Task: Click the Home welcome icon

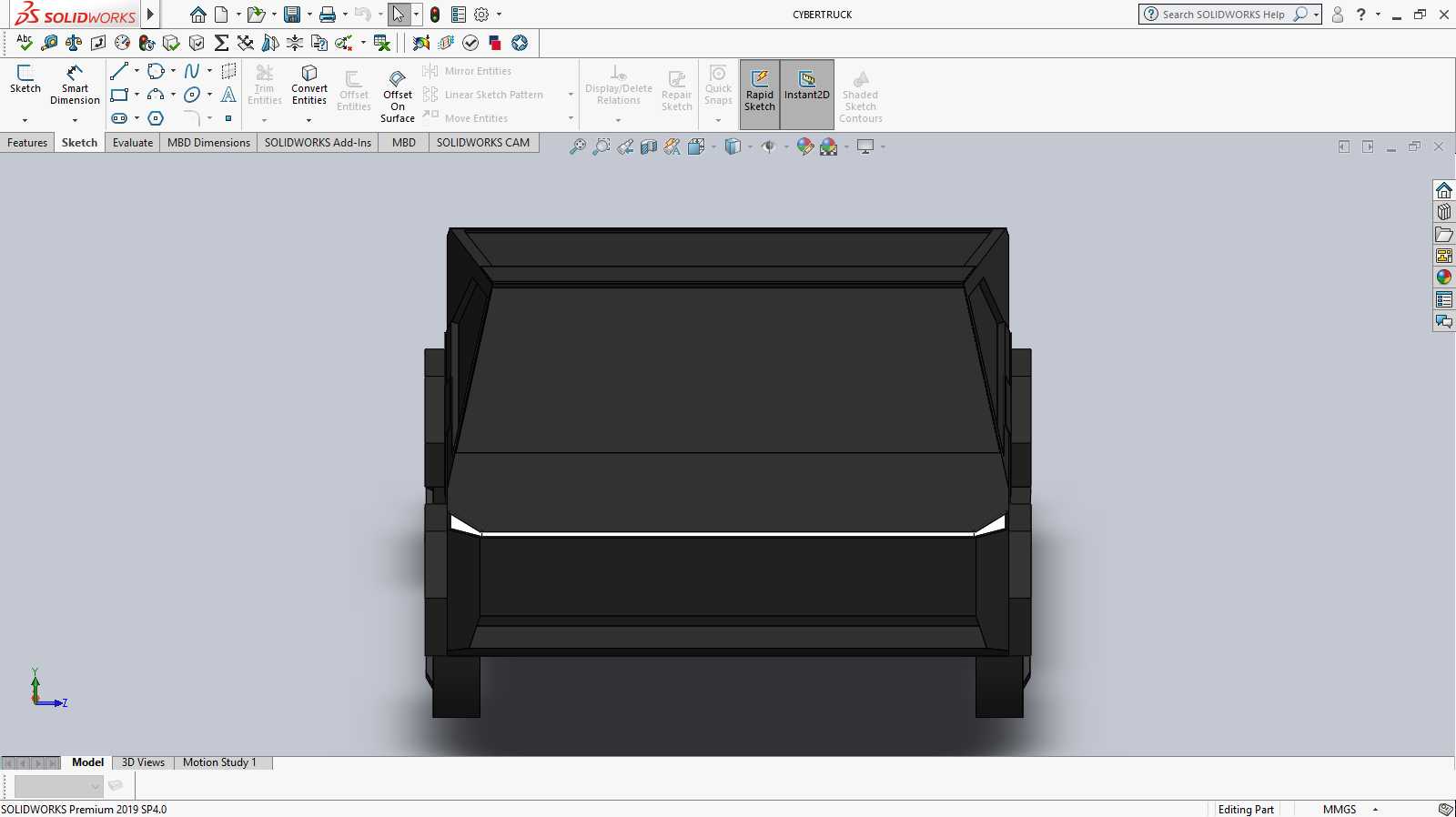Action: click(197, 15)
